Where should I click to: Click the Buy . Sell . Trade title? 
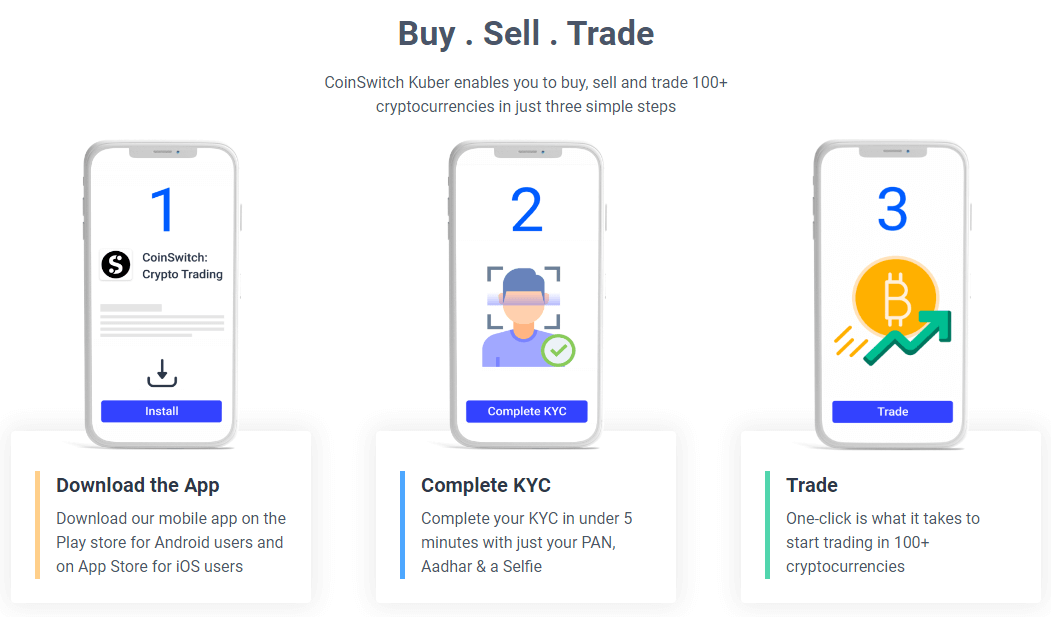pos(526,33)
